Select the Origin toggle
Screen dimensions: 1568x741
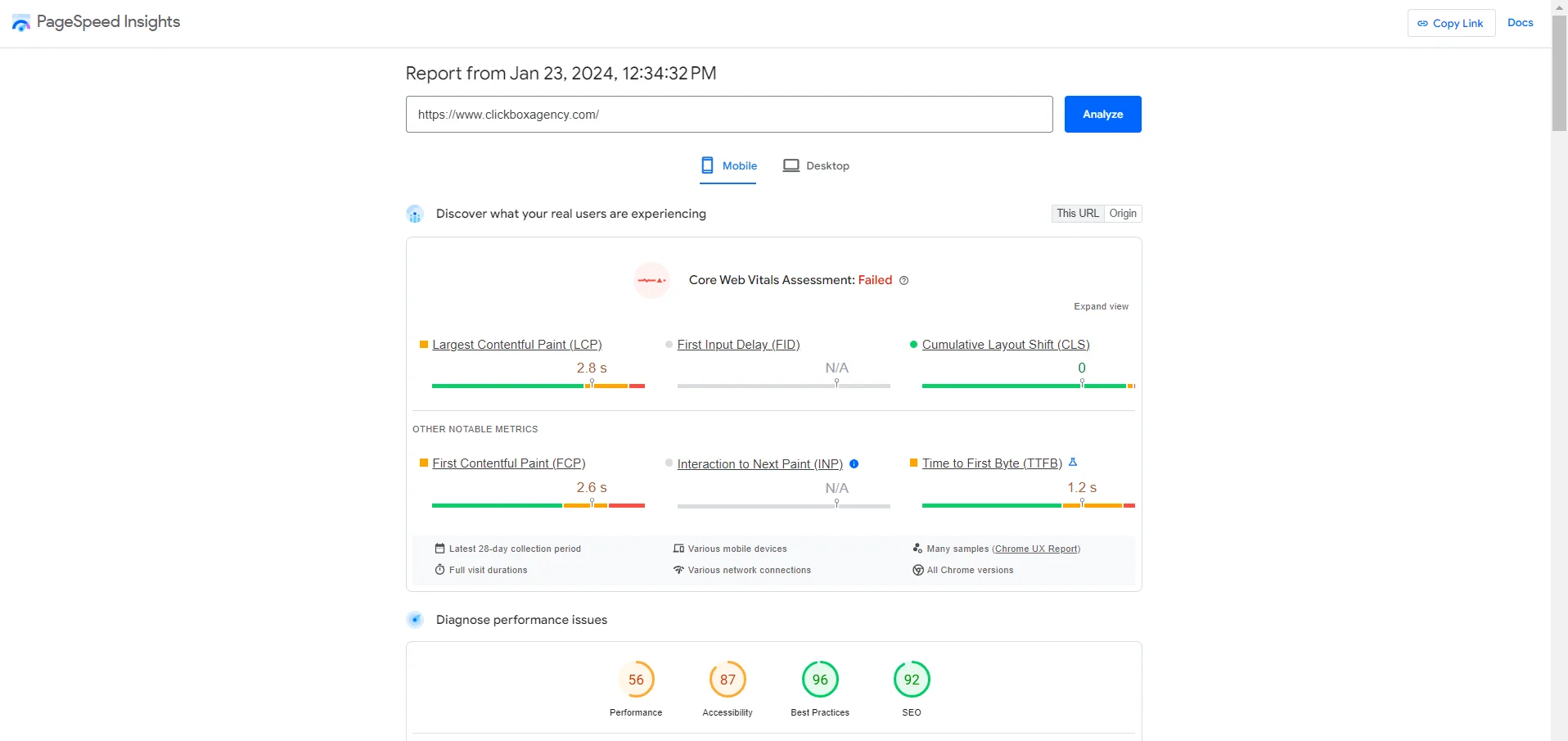click(x=1123, y=214)
